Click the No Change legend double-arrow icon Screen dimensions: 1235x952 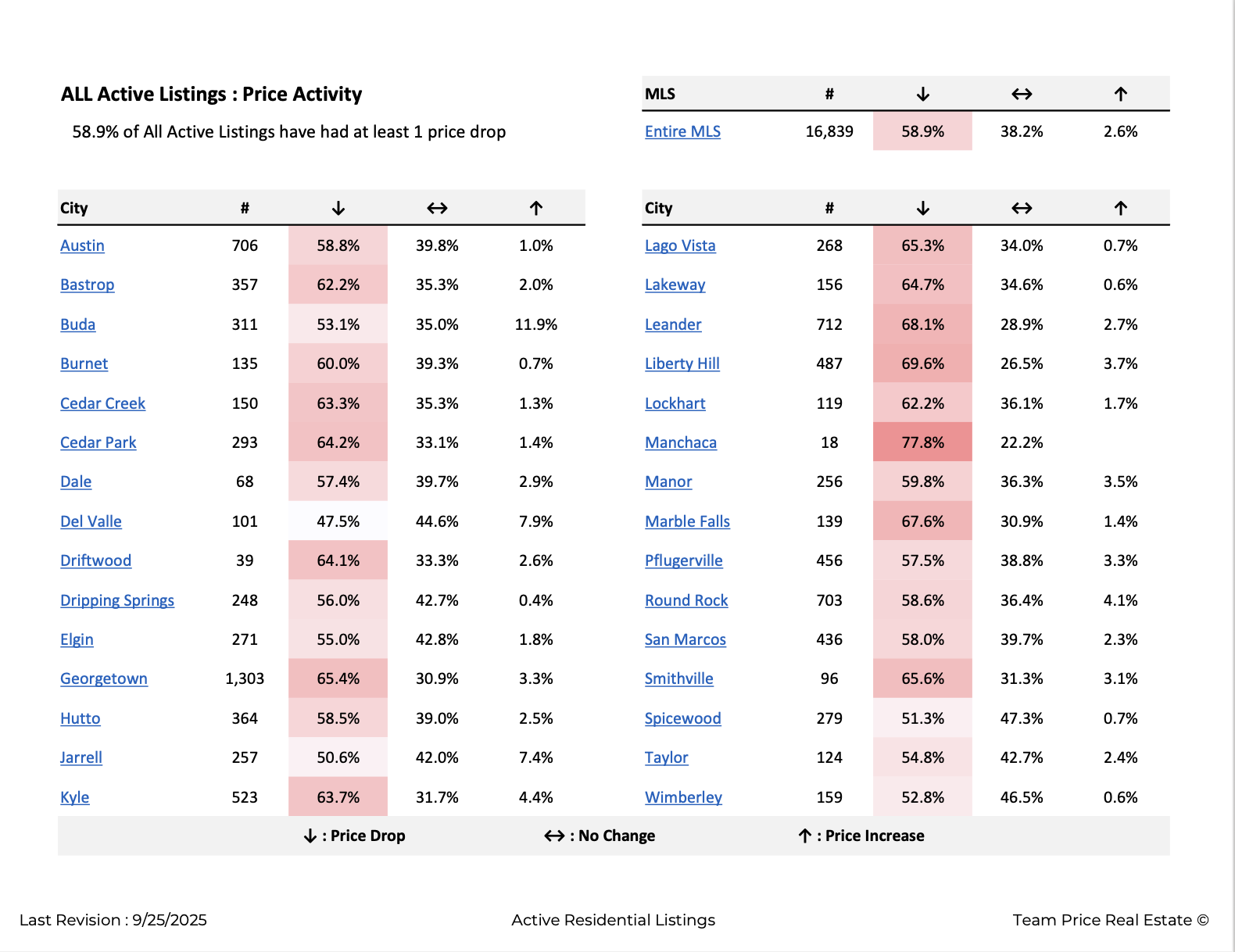click(554, 836)
